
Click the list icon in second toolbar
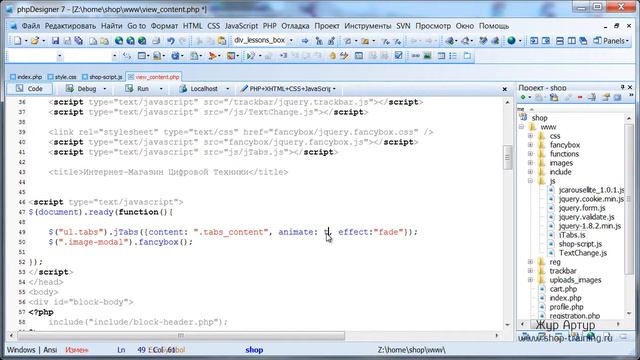pyautogui.click(x=453, y=56)
